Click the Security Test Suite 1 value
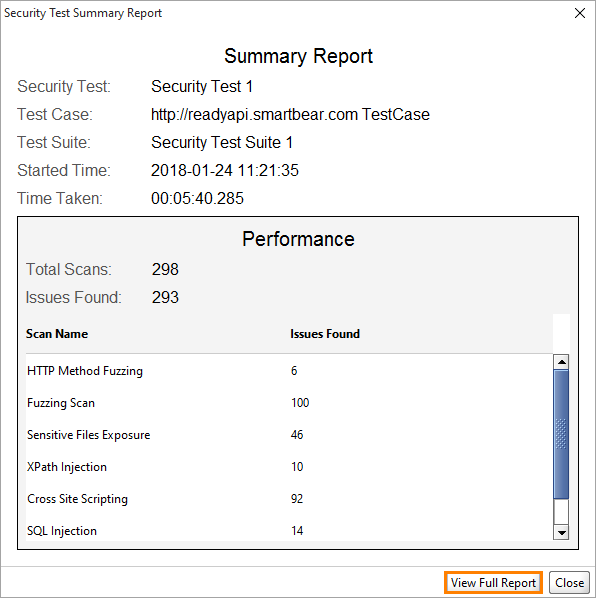 [x=222, y=143]
